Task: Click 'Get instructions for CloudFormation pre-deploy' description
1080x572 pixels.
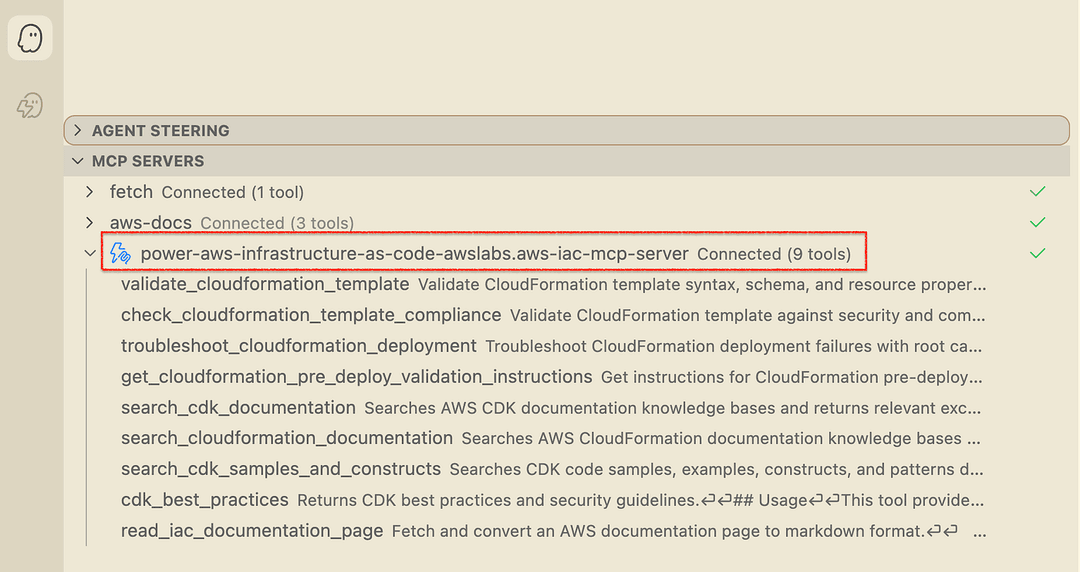Action: pos(791,377)
